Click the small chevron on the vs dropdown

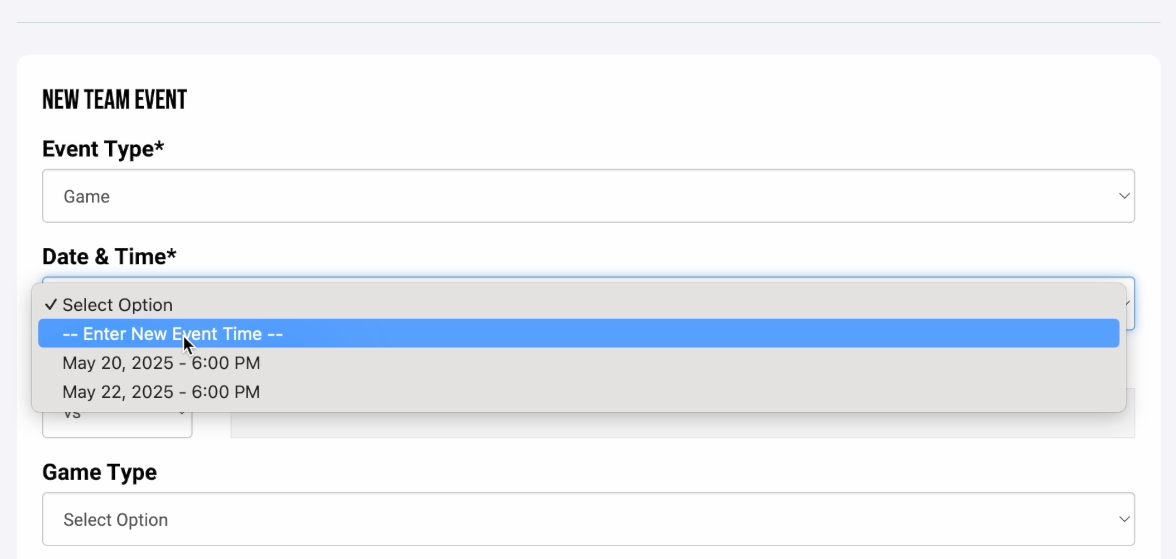(182, 413)
